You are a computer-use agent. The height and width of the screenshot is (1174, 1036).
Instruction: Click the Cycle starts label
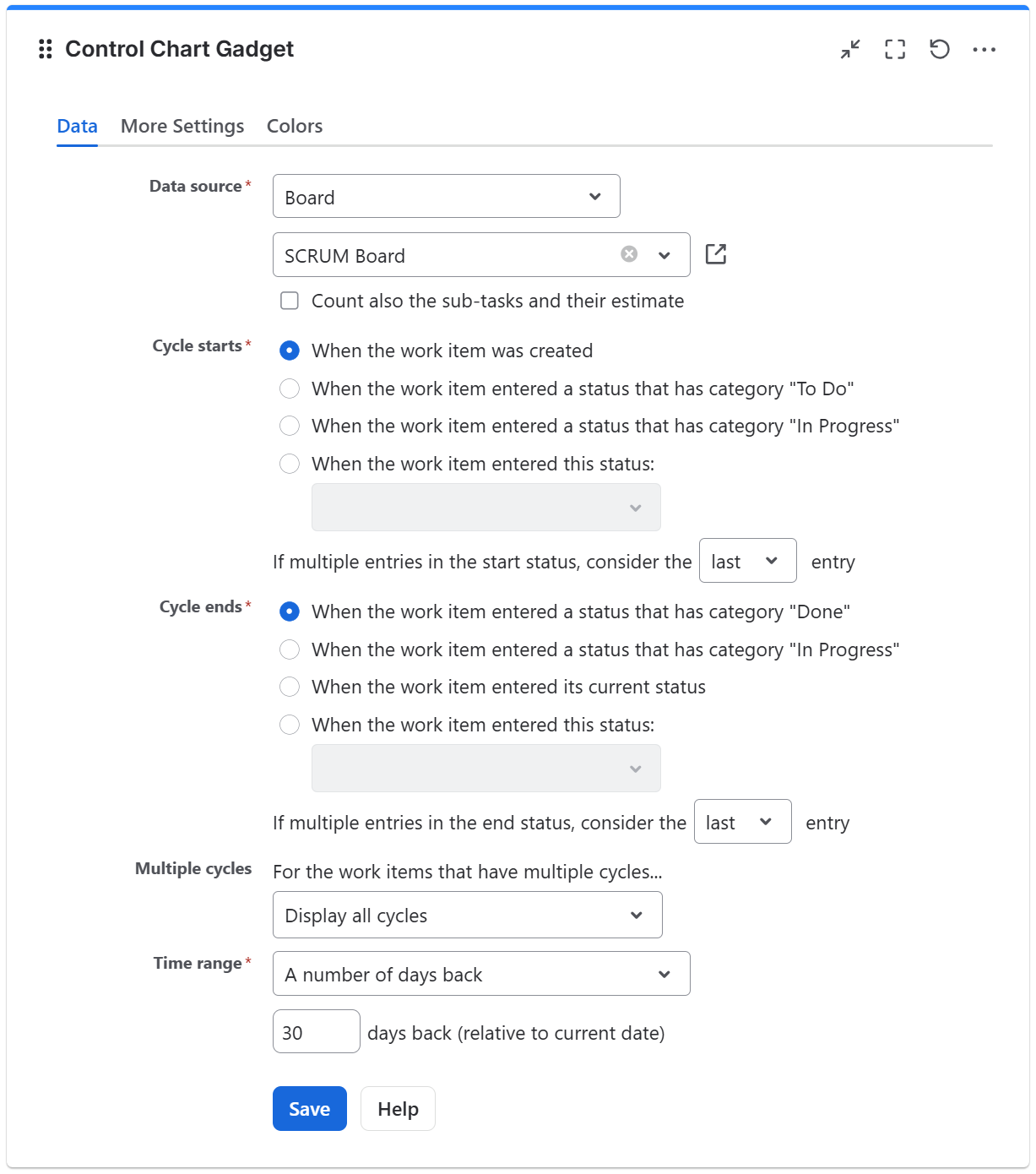[197, 345]
